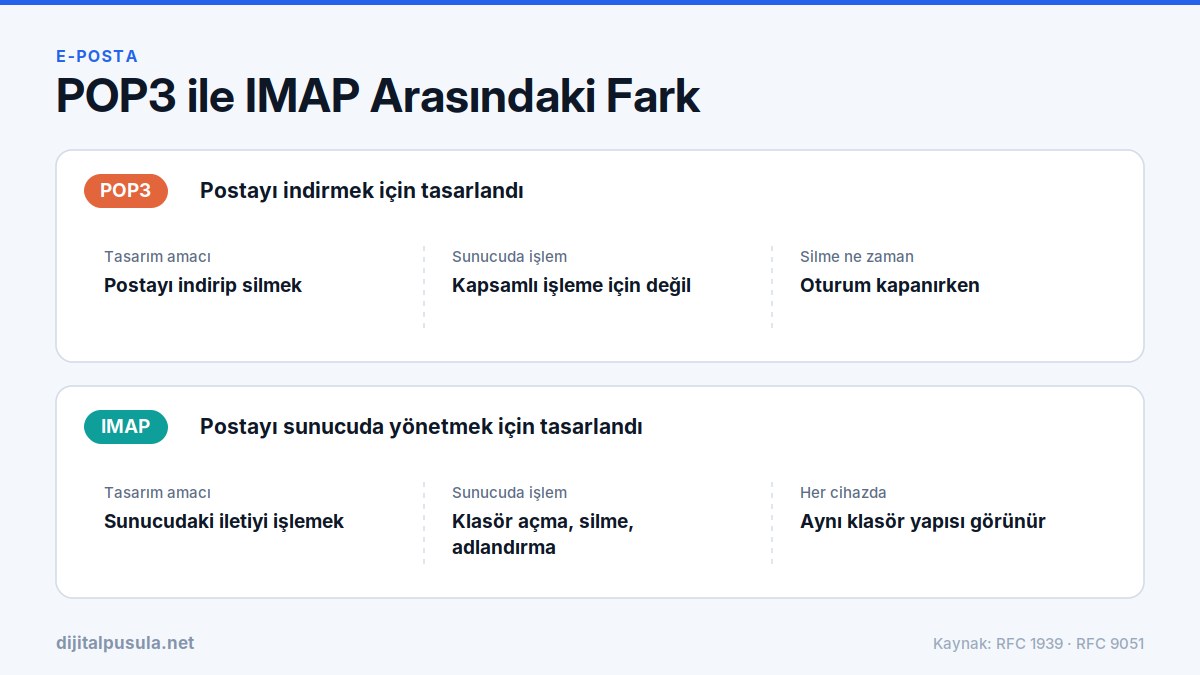
Task: Click the title 'POP3 ile IMAP Arasındaki Fark'
Action: click(x=378, y=96)
